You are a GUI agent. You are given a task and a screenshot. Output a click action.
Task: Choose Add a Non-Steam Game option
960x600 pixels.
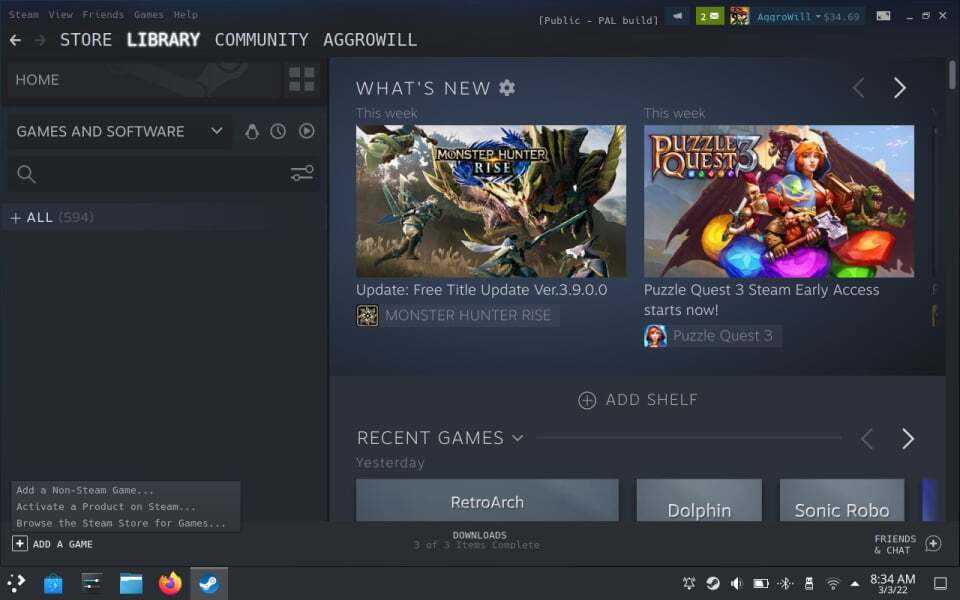coord(84,490)
